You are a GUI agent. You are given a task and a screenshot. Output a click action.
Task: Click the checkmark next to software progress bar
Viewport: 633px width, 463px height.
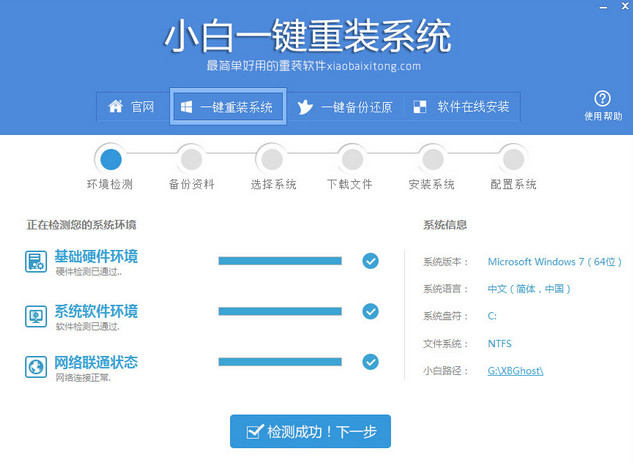(x=370, y=312)
